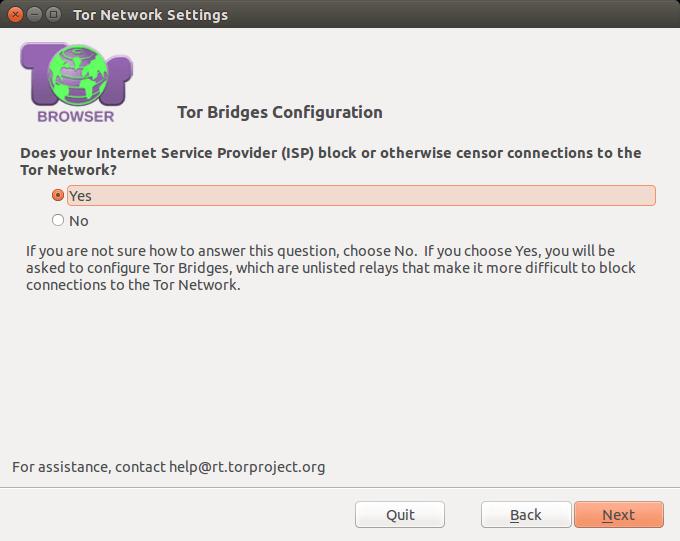Click the Tor Bridges Configuration heading
680x541 pixels.
pos(280,112)
